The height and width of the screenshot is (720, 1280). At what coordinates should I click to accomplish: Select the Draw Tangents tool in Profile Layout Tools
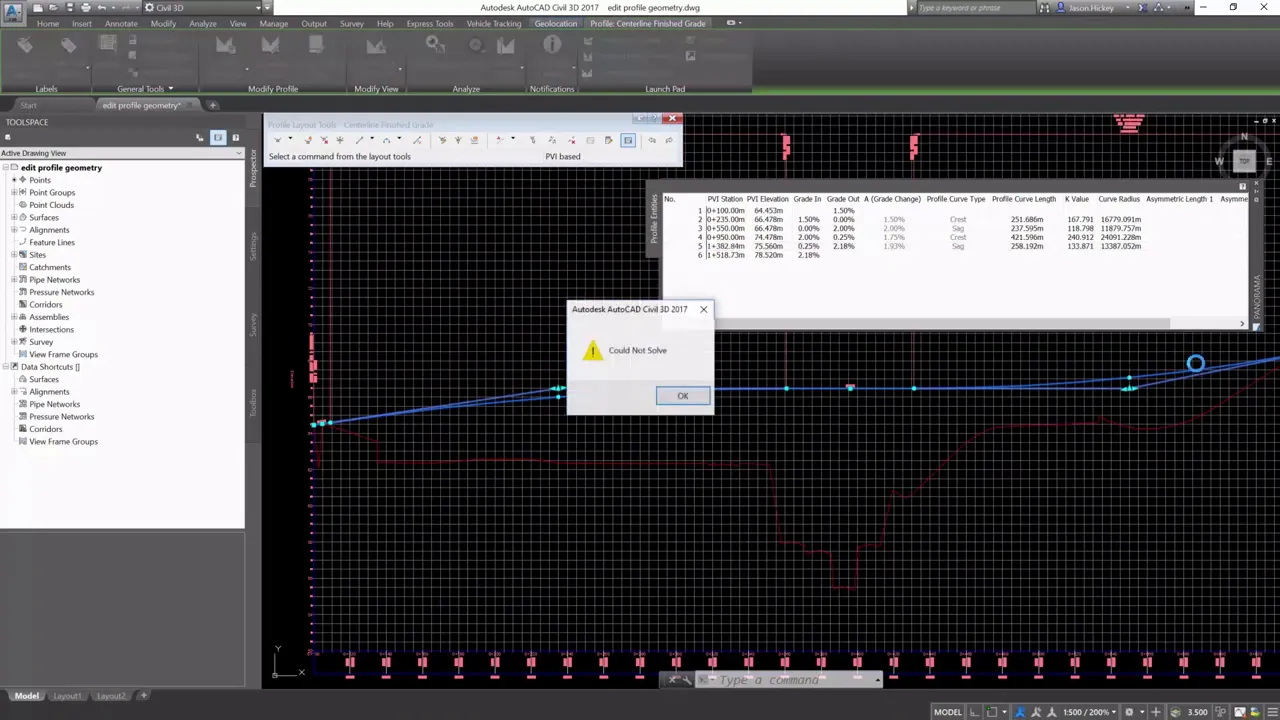point(278,140)
